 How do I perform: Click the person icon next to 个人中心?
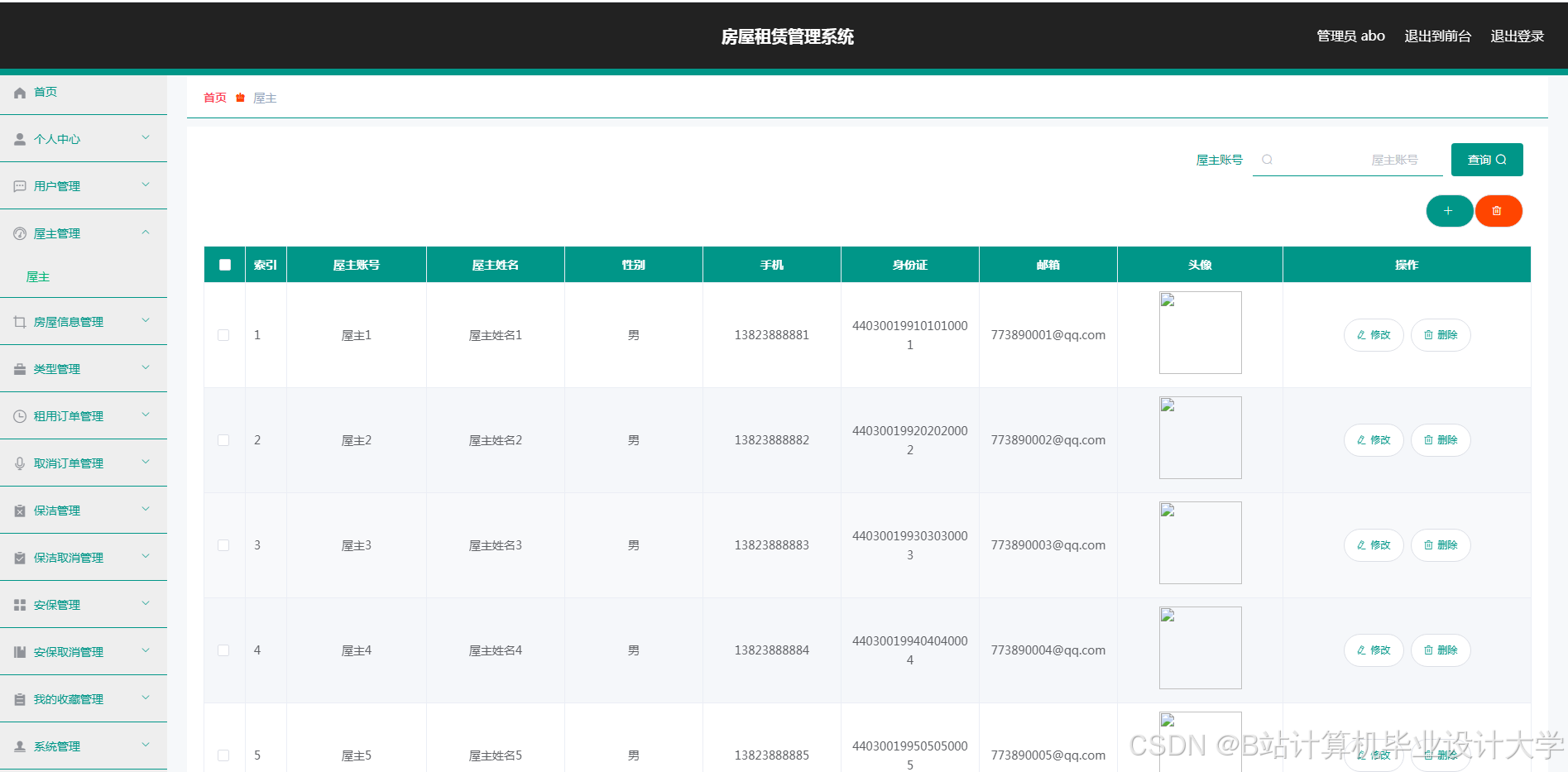20,140
